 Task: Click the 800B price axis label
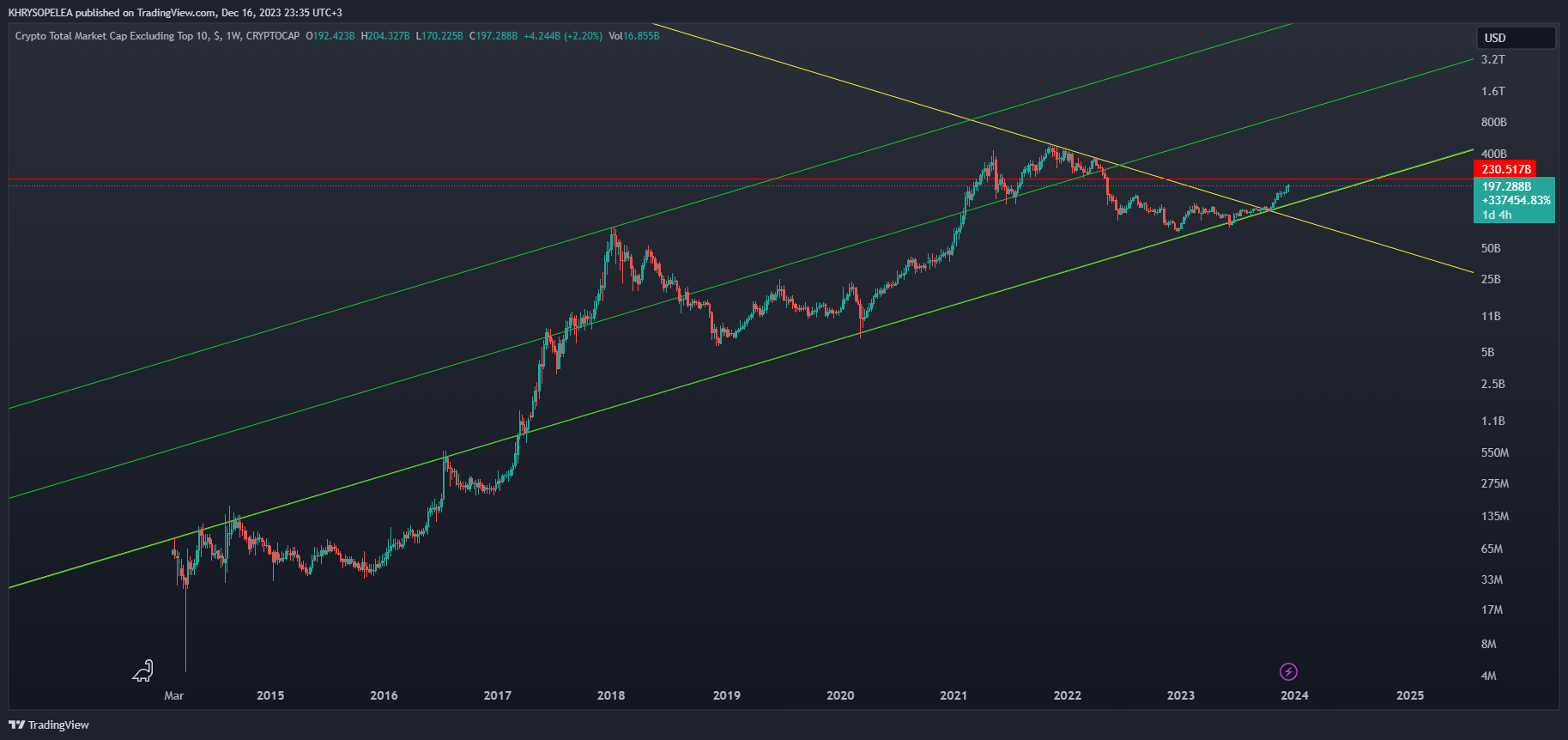[1493, 122]
